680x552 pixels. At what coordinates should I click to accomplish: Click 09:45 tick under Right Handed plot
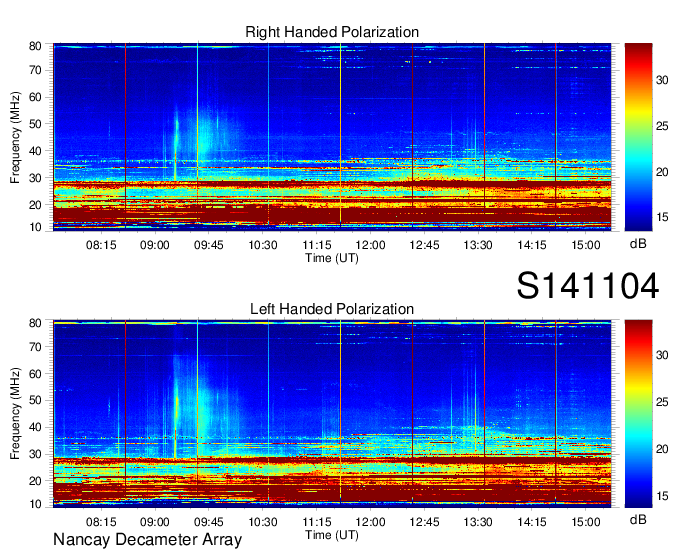[x=209, y=245]
